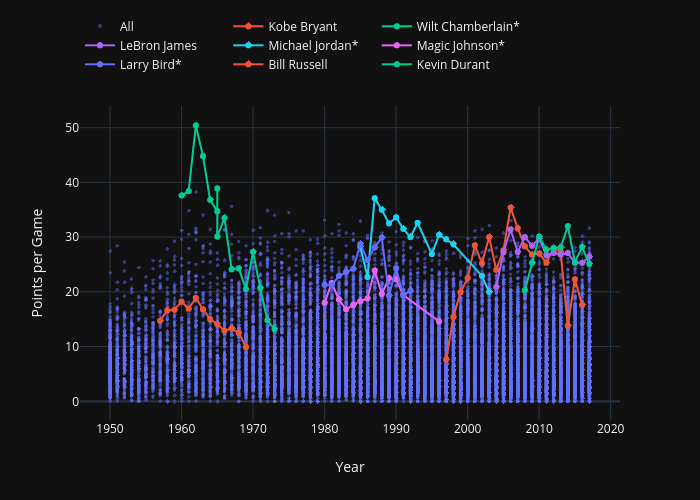Click the 'Year' x-axis title
Image resolution: width=700 pixels, height=500 pixels.
tap(349, 467)
